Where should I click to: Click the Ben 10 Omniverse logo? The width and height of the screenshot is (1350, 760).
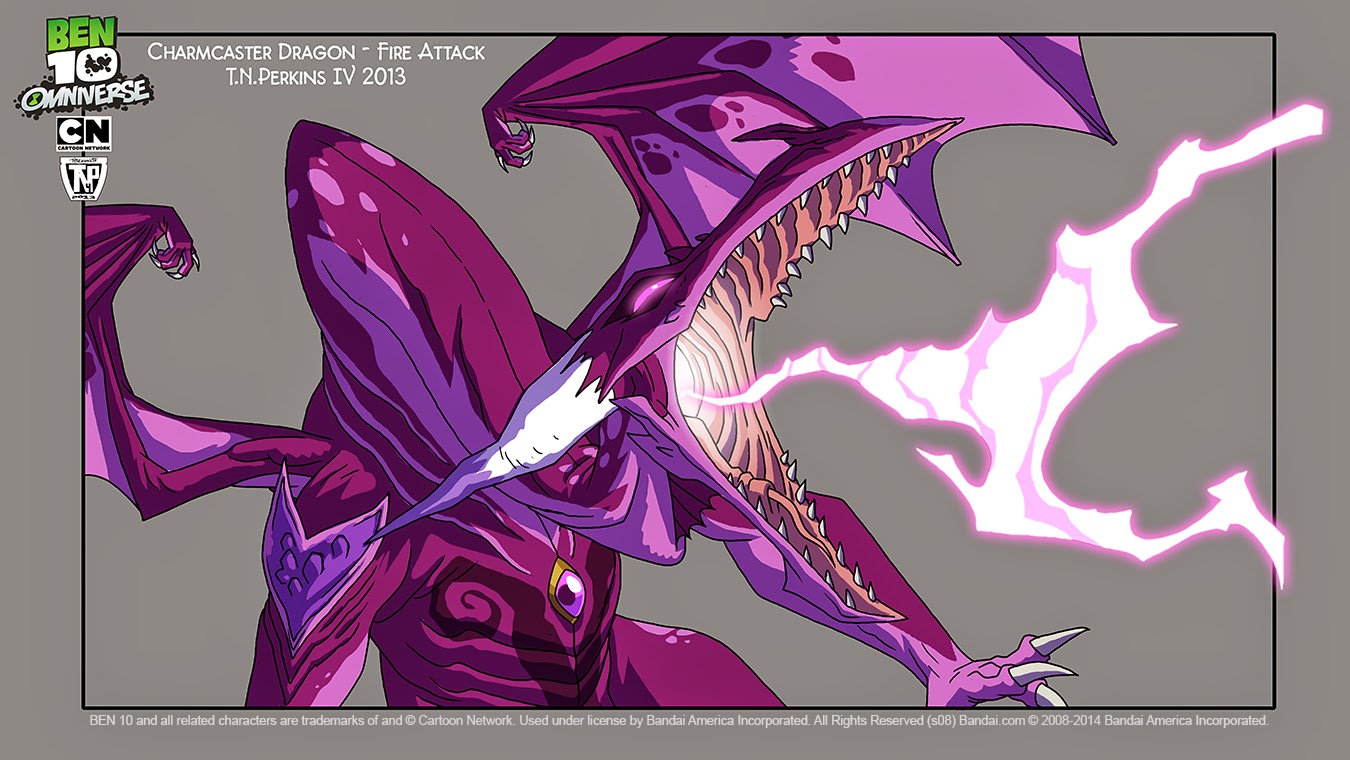point(84,60)
